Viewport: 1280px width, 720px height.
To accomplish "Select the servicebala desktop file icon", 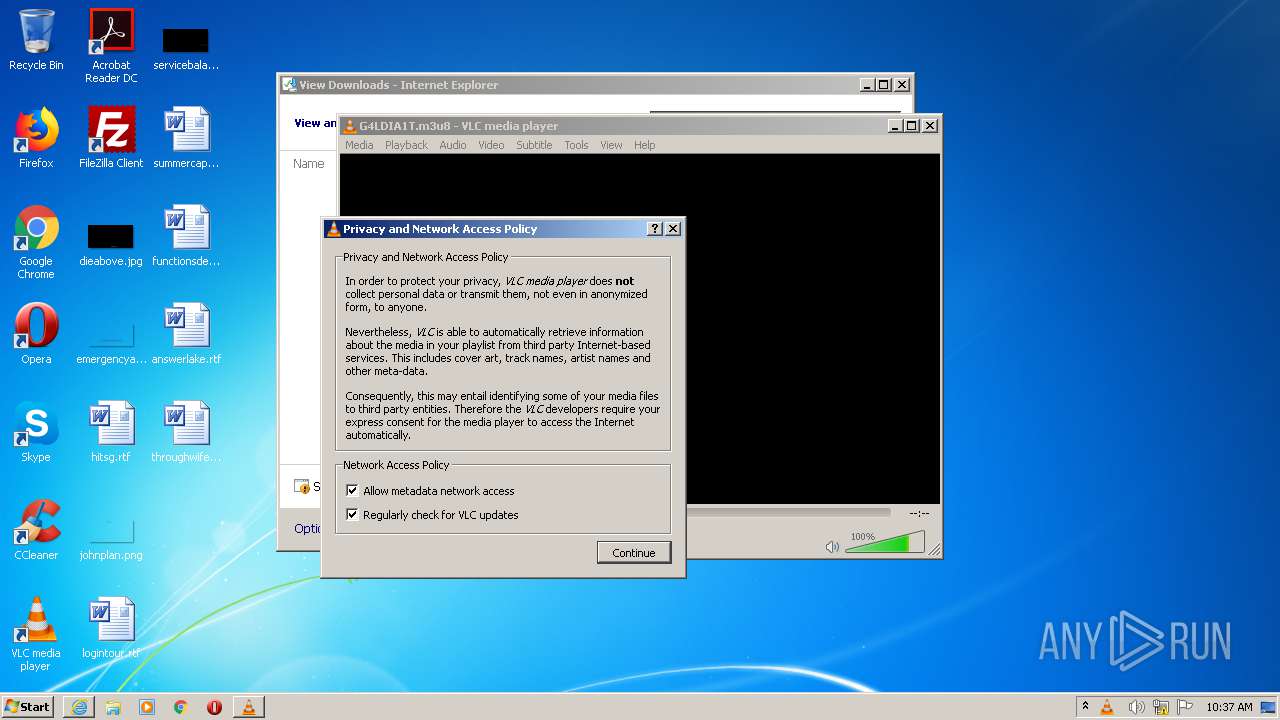I will point(186,48).
